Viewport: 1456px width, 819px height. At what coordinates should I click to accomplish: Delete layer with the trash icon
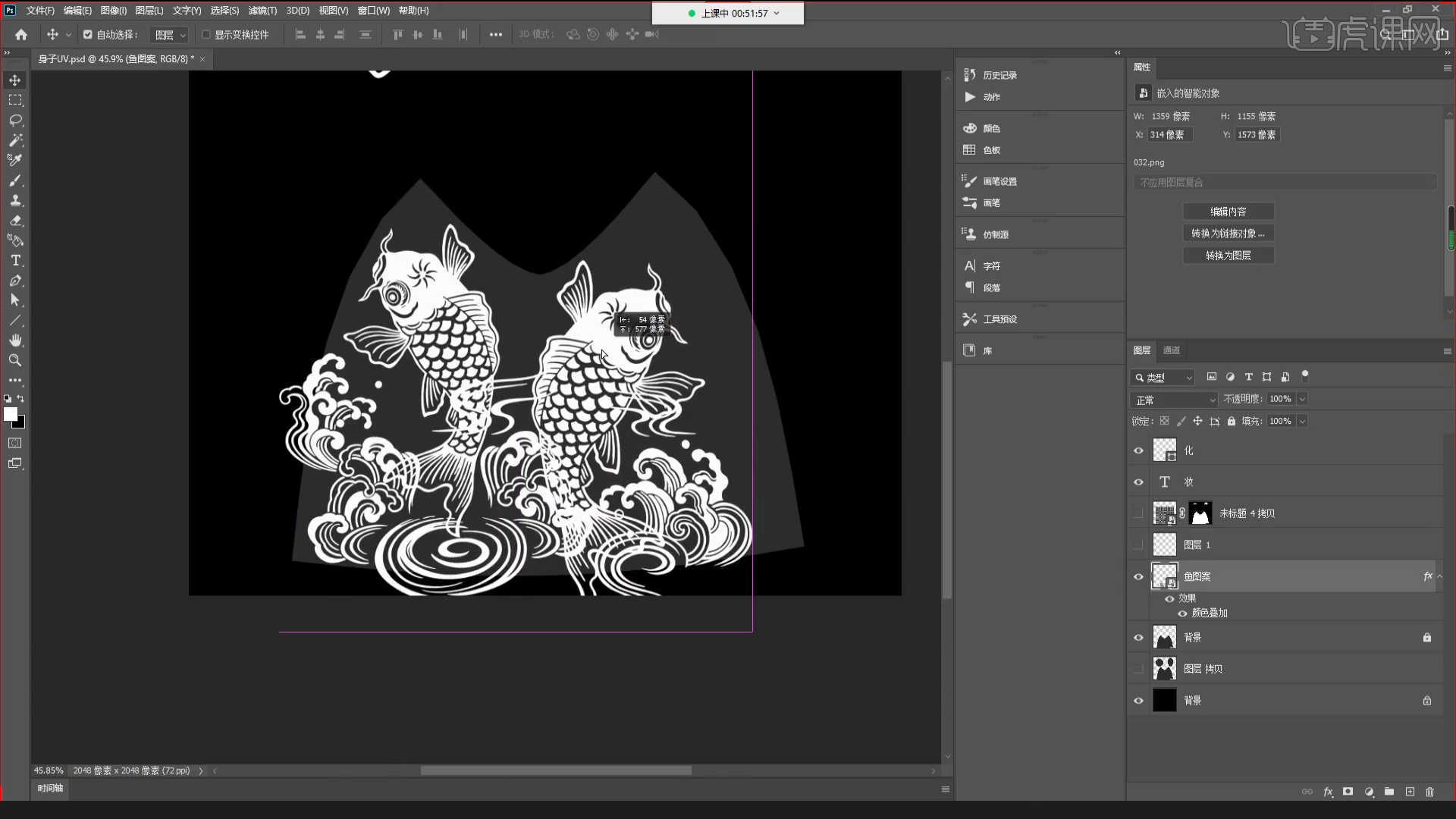tap(1429, 792)
